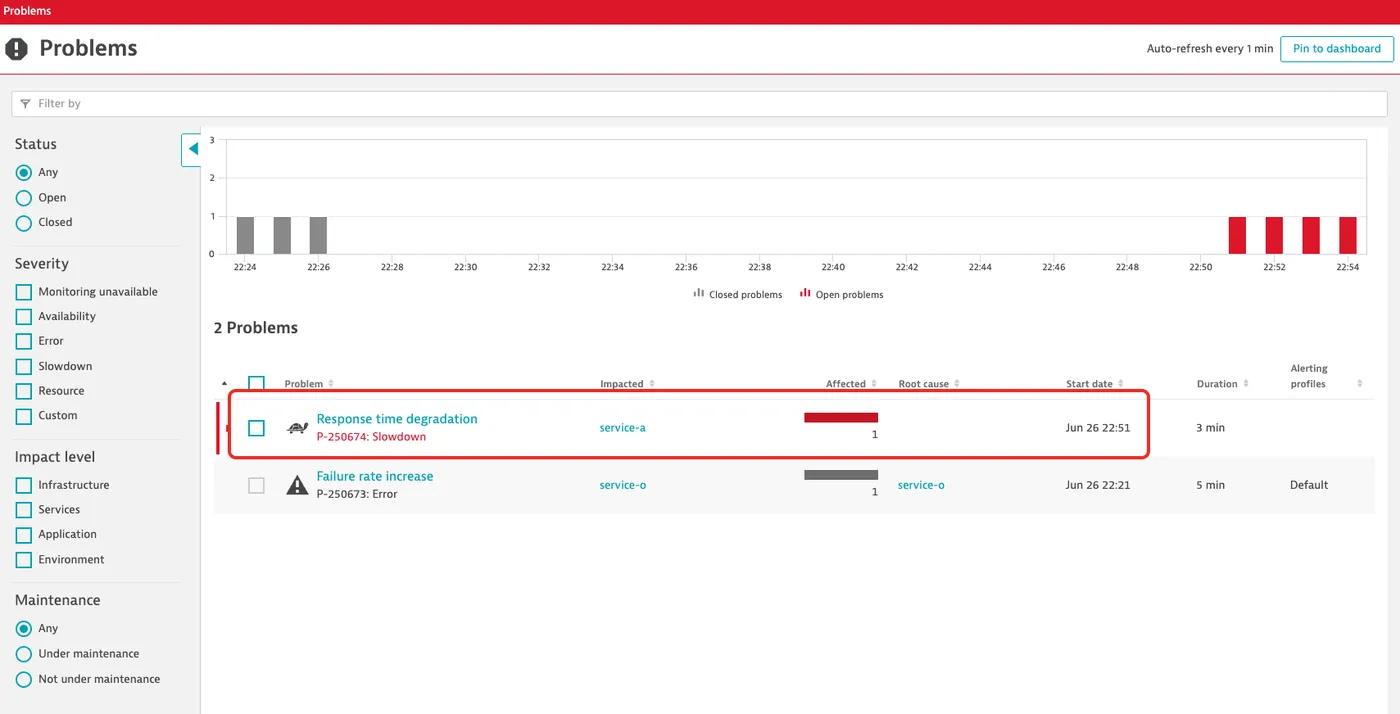This screenshot has height=714, width=1400.
Task: Select Under maintenance radio option
Action: pos(24,654)
